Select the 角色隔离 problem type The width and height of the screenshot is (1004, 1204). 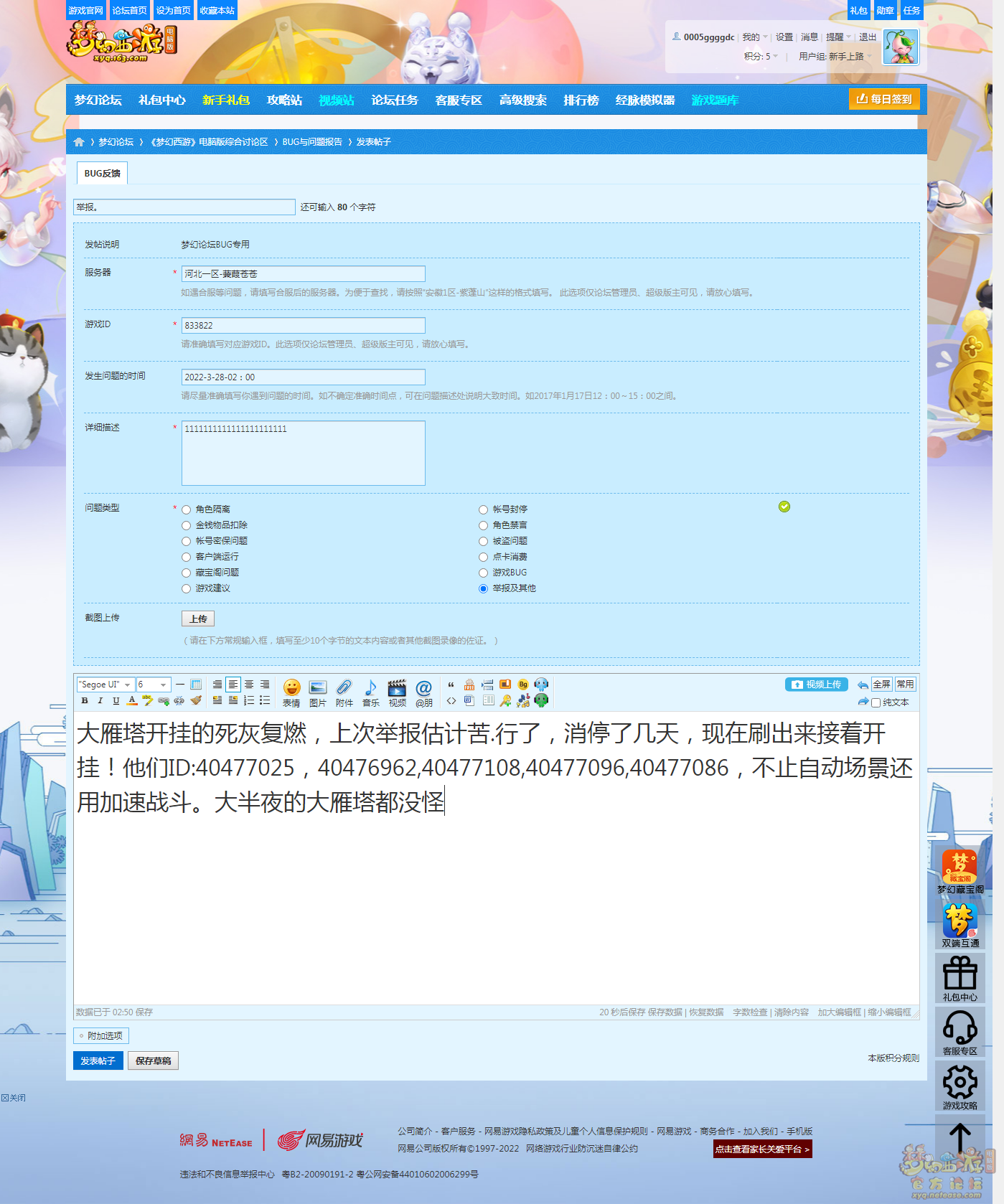coord(187,510)
